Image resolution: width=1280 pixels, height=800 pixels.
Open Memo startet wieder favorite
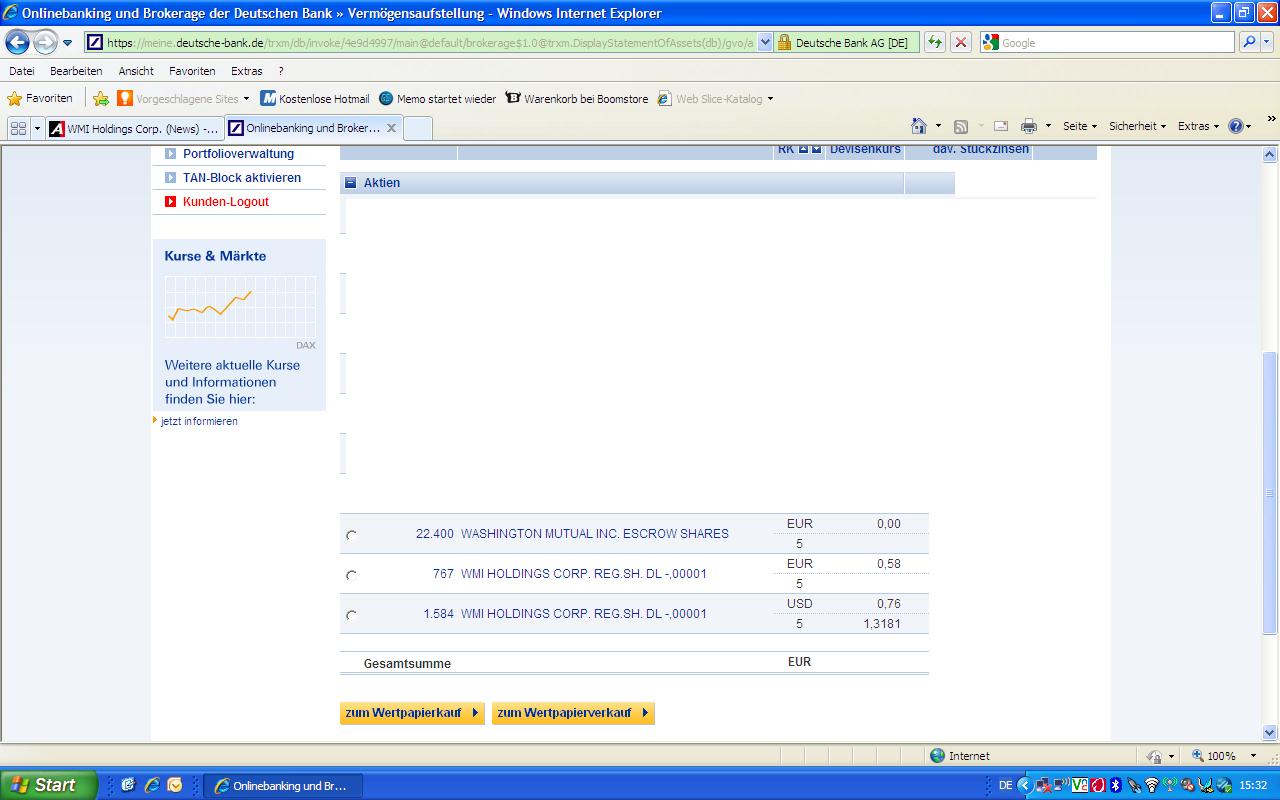437,99
